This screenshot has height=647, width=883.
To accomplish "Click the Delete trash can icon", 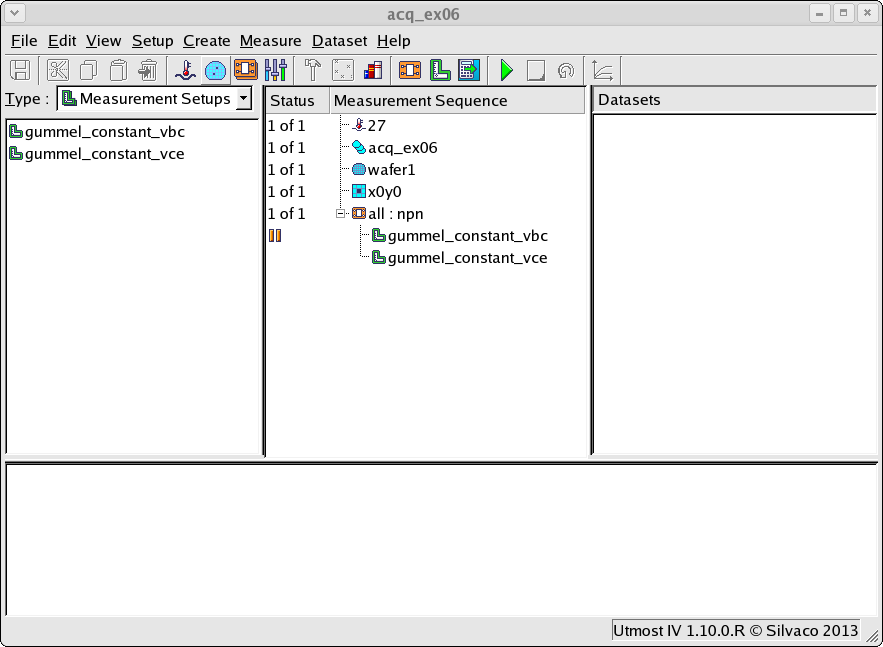I will click(149, 70).
